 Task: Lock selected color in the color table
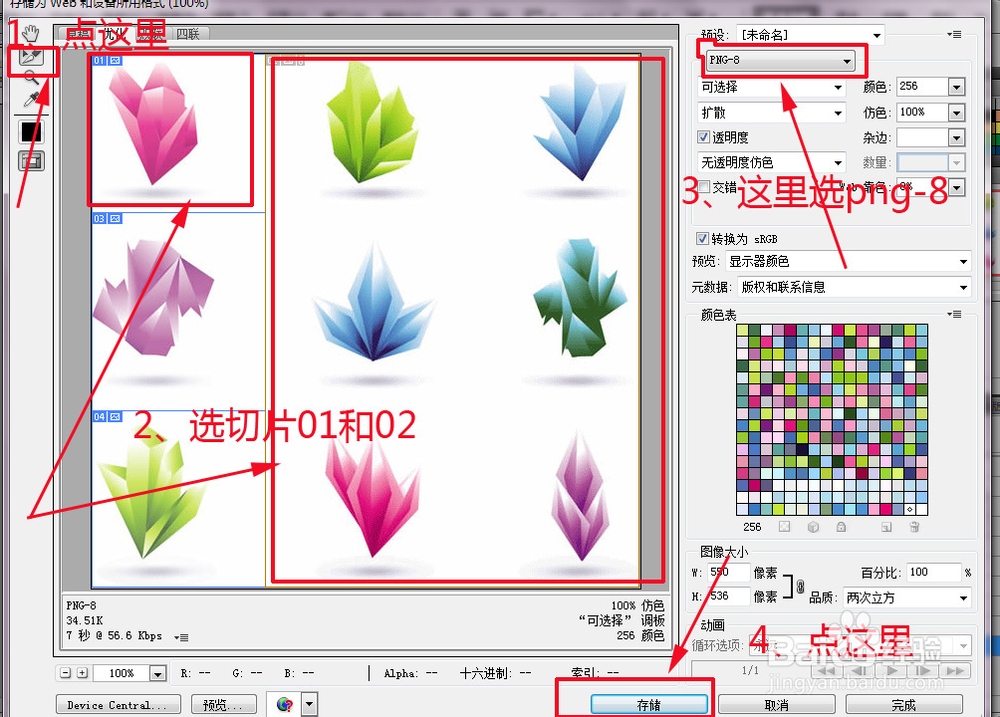[x=841, y=527]
